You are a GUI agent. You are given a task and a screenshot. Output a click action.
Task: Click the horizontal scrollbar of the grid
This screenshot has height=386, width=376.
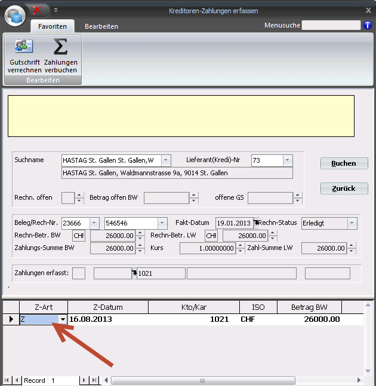(232, 380)
